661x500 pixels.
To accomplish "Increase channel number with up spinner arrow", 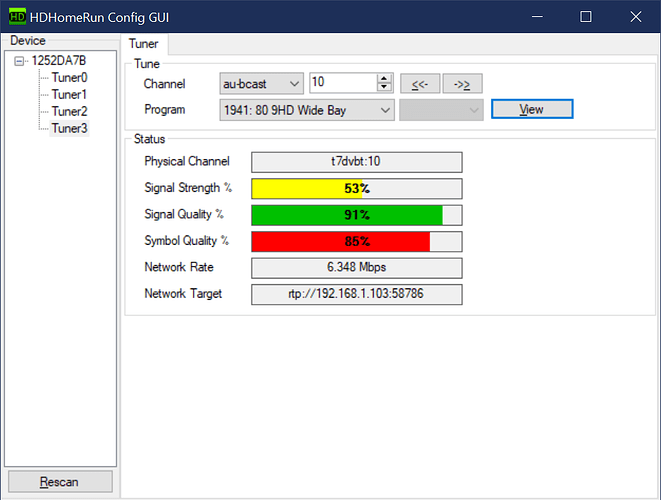I will pyautogui.click(x=384, y=78).
